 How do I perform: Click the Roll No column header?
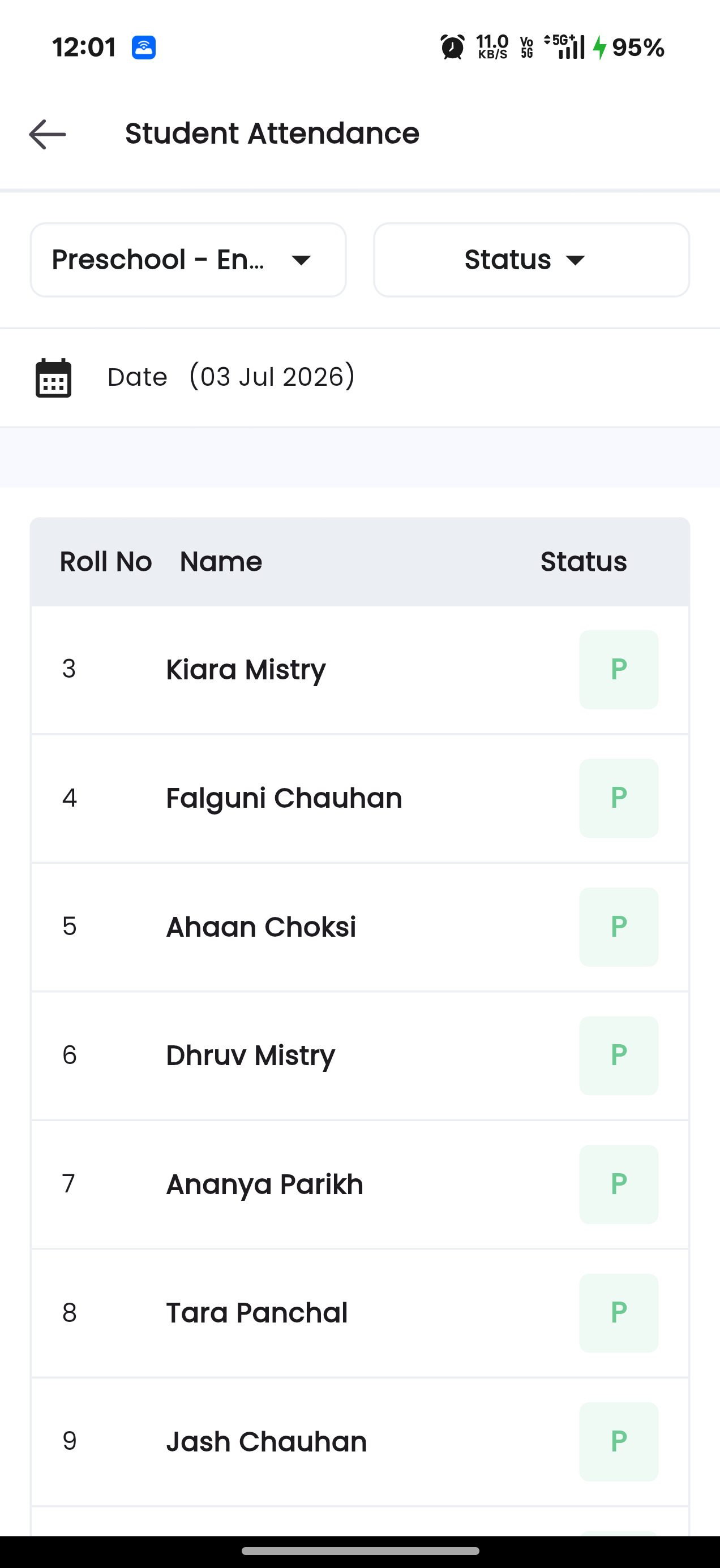coord(105,561)
